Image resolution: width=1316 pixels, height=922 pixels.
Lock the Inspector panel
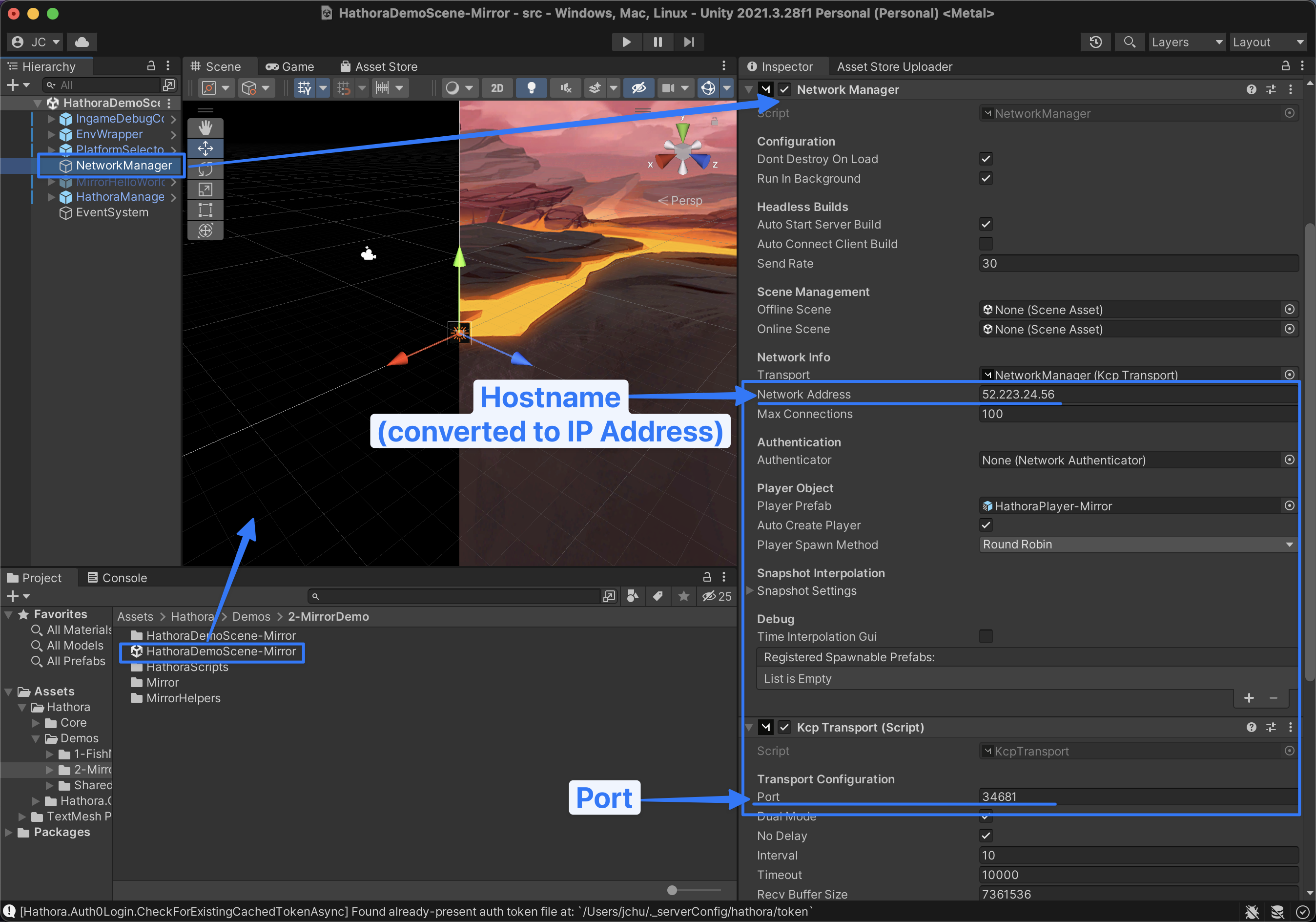pos(1286,66)
